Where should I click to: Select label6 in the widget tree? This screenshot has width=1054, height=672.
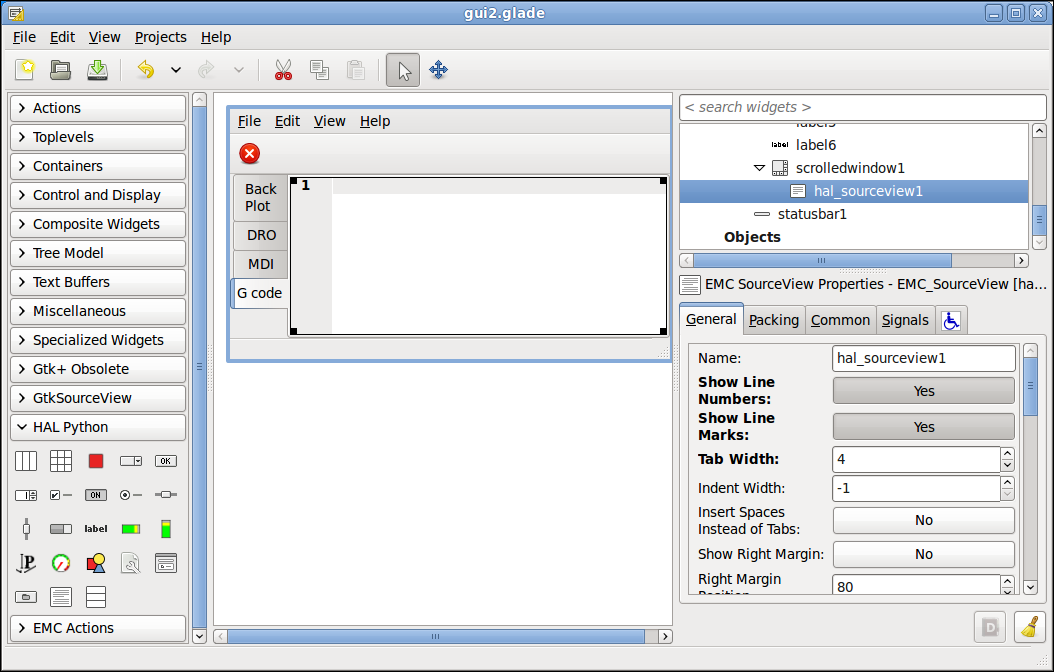pos(816,145)
